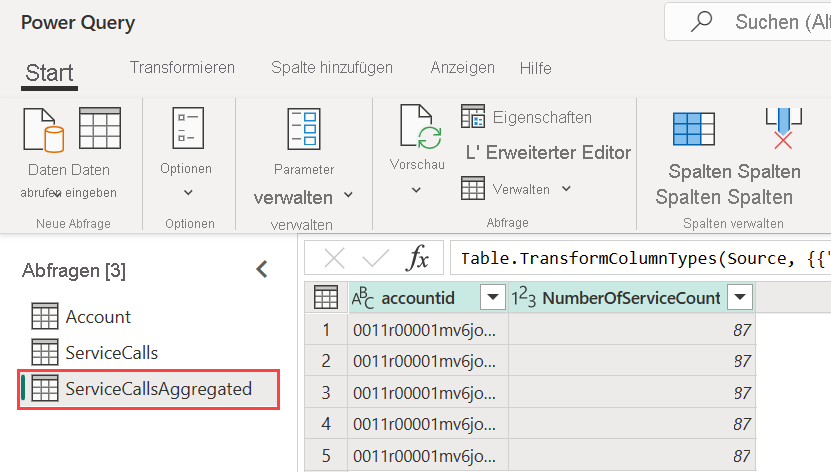Switch to the Transformieren tab
831x472 pixels.
point(182,67)
